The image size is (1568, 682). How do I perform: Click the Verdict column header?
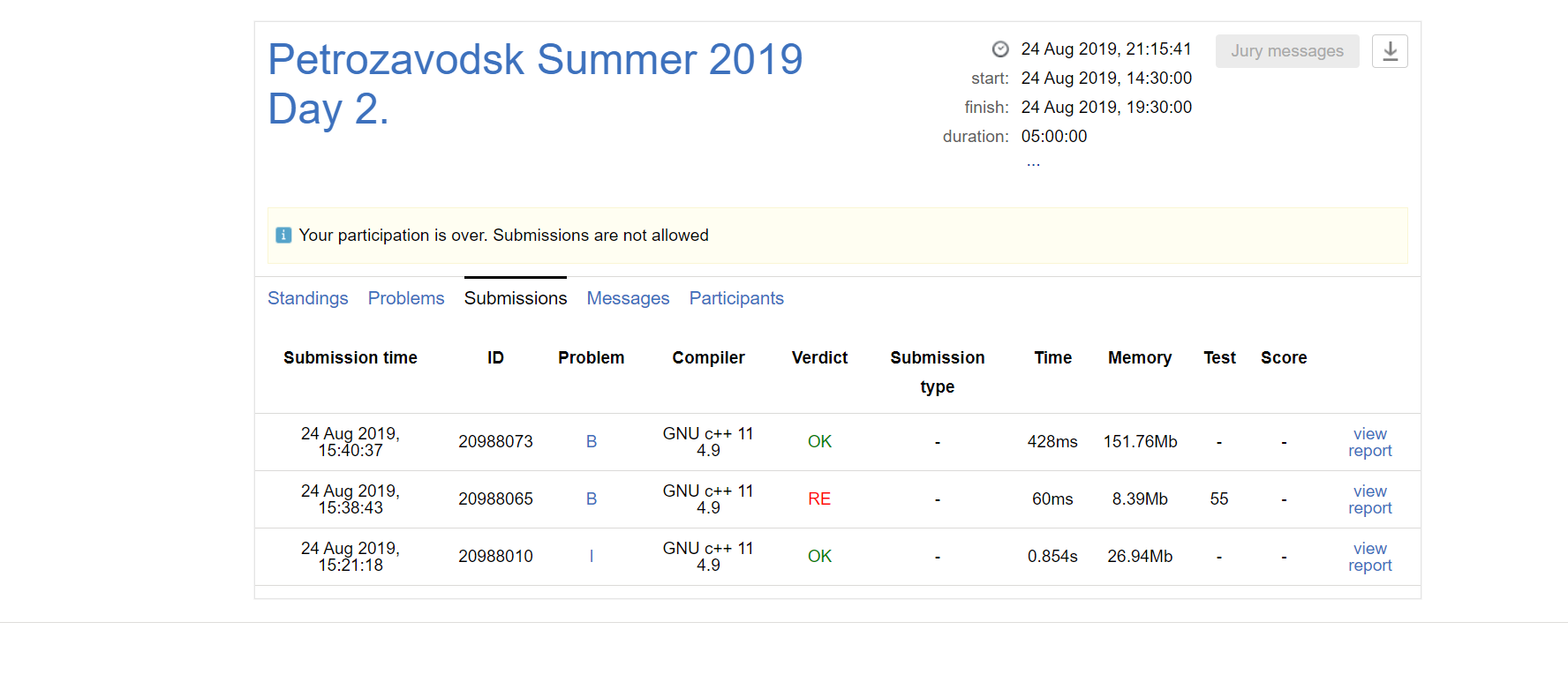pos(819,357)
